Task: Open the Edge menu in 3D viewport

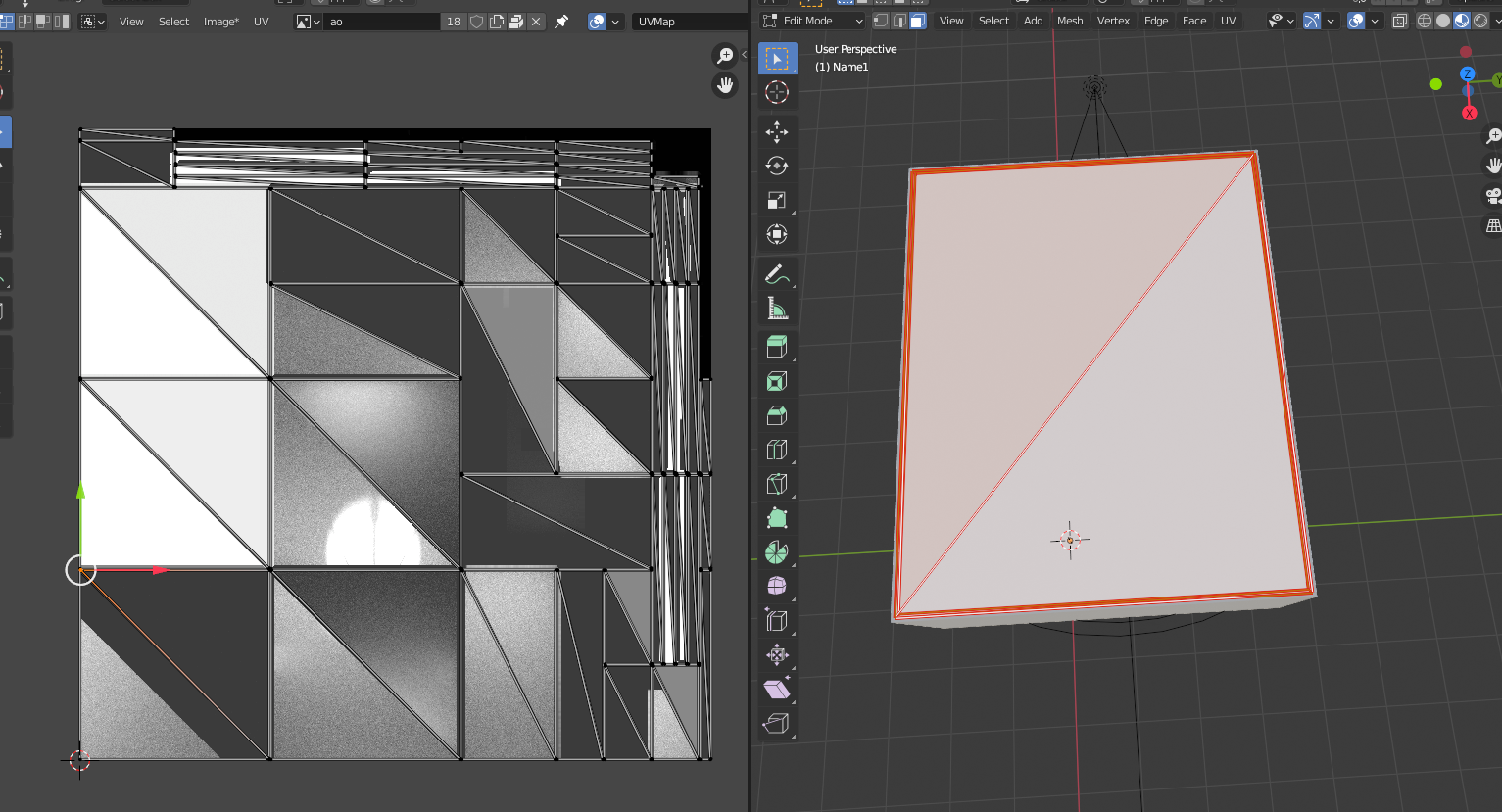Action: [x=1156, y=21]
